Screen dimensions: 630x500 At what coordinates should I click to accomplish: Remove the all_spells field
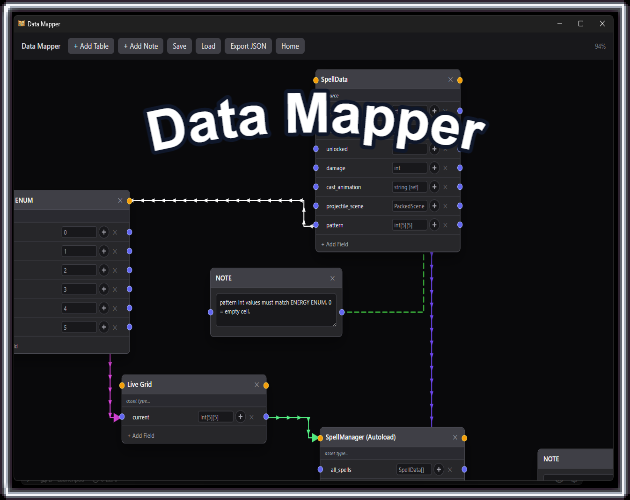tap(450, 469)
